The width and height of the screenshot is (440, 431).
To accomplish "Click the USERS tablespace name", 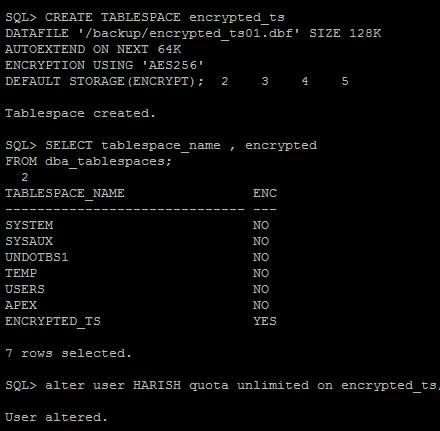I will [25, 289].
